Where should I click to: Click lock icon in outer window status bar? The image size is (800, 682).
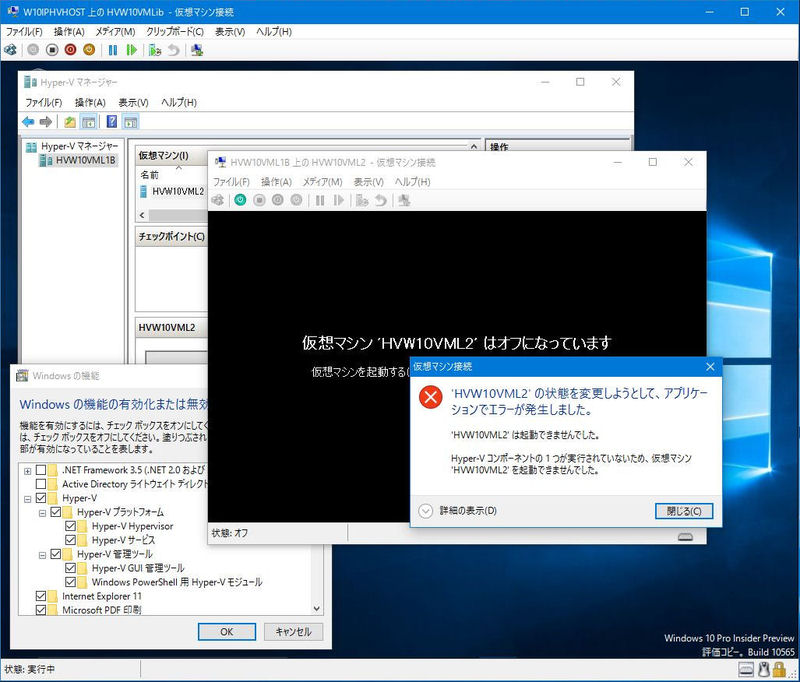click(779, 669)
